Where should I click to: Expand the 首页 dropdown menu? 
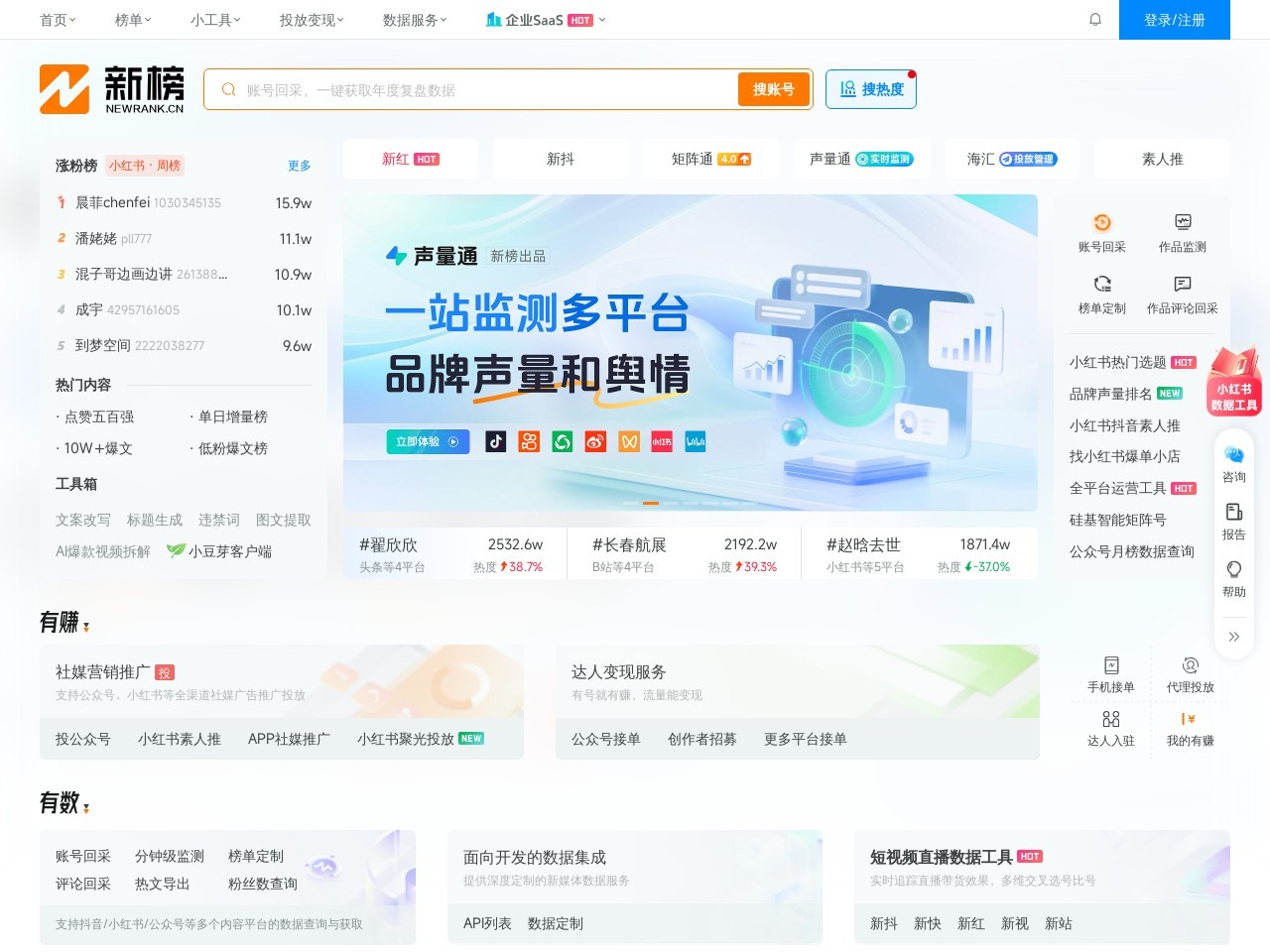[58, 20]
